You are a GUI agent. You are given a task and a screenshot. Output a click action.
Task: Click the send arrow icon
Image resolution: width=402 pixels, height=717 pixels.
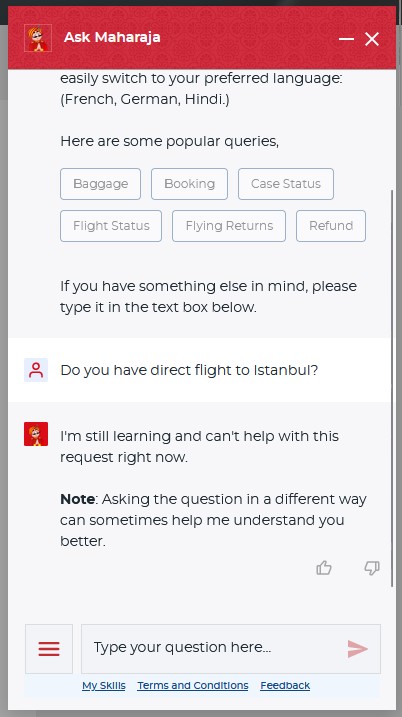pos(358,649)
